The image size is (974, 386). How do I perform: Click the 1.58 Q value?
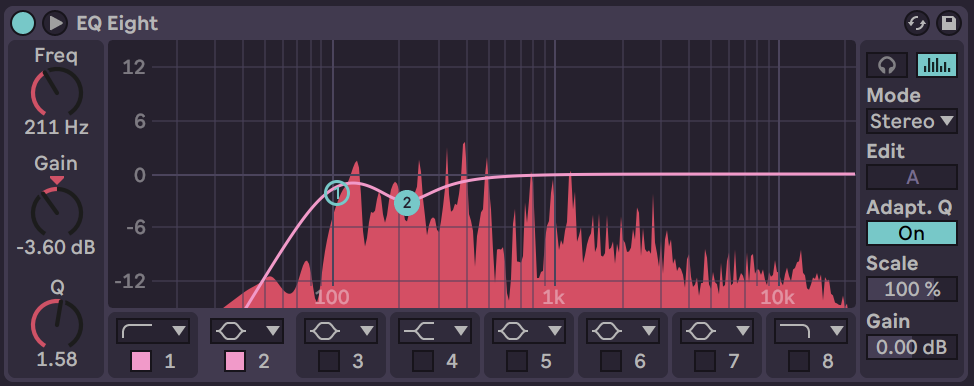57,360
